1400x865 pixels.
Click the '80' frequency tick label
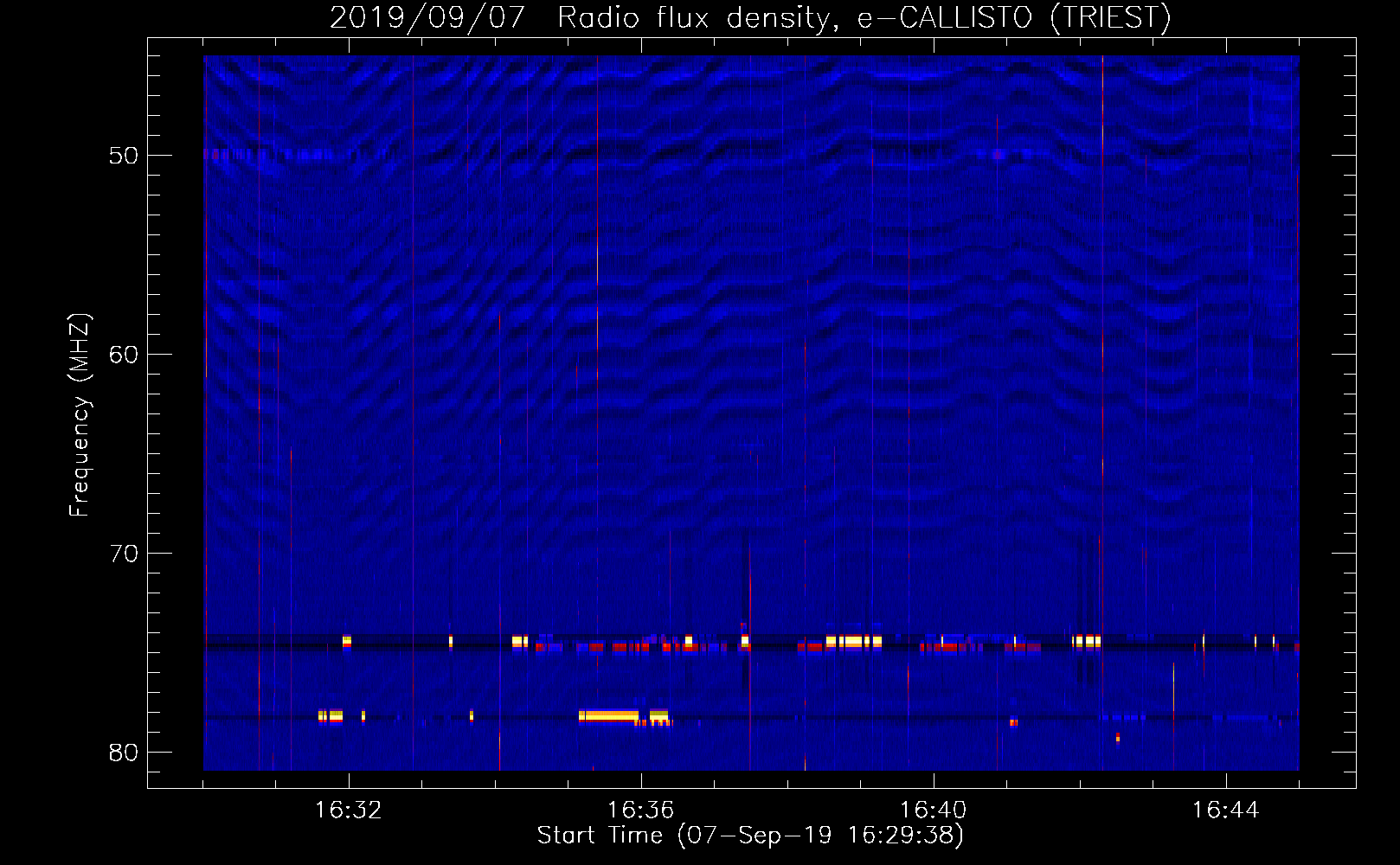pyautogui.click(x=124, y=753)
